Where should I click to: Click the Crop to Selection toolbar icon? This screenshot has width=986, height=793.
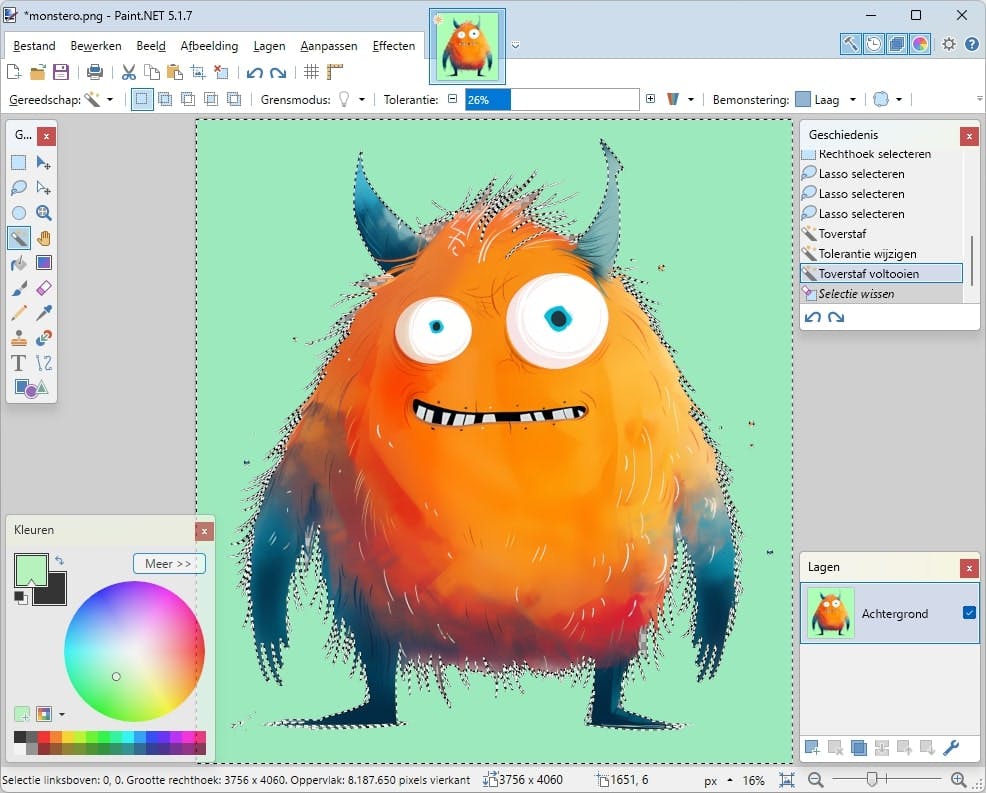[198, 72]
